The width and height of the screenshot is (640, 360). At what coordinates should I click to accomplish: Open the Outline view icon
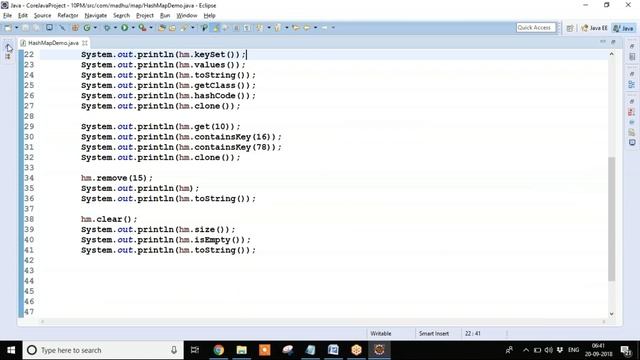pos(632,84)
